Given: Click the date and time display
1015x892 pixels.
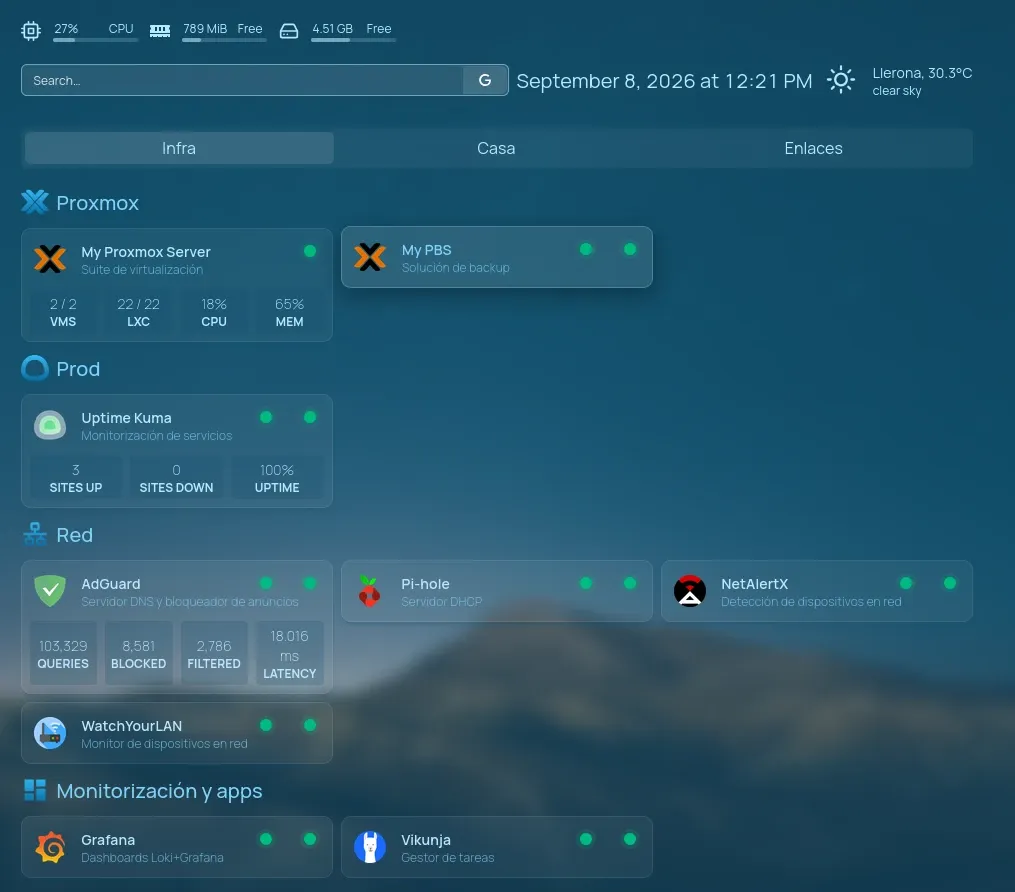Looking at the screenshot, I should (x=664, y=81).
